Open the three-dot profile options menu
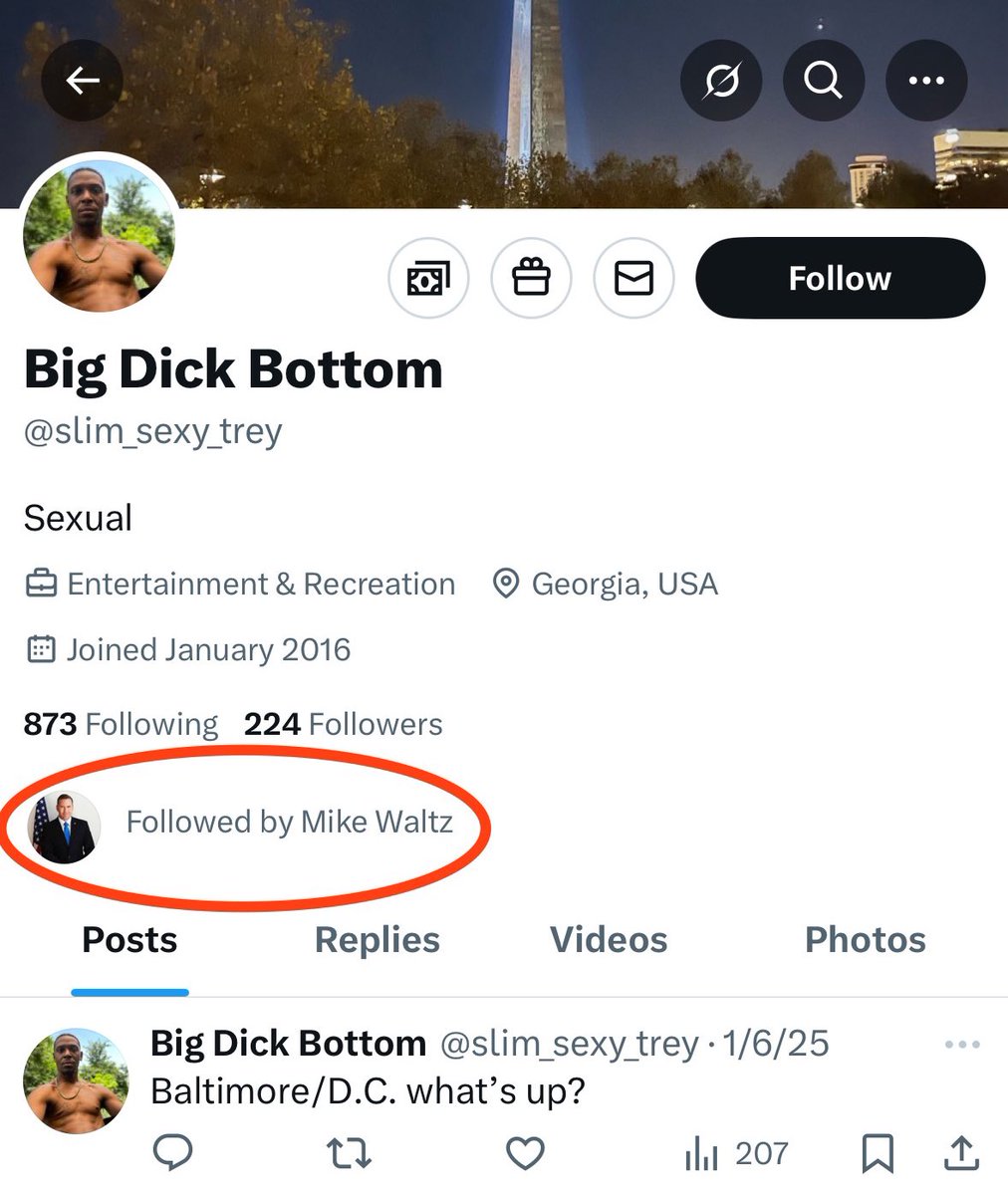 [926, 81]
